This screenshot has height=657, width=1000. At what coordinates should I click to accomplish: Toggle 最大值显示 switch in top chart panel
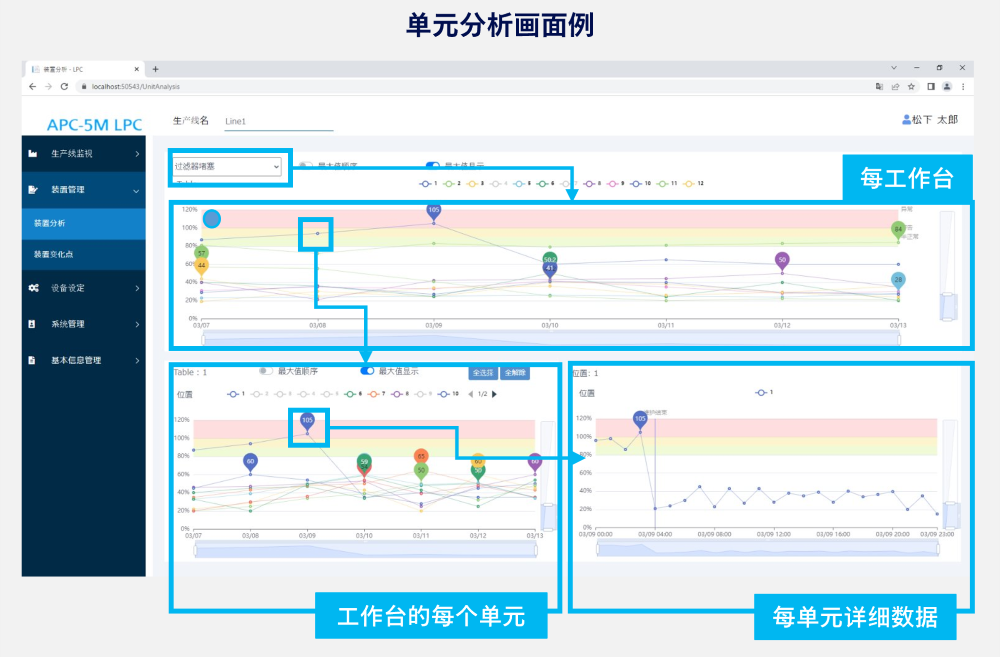[x=433, y=165]
